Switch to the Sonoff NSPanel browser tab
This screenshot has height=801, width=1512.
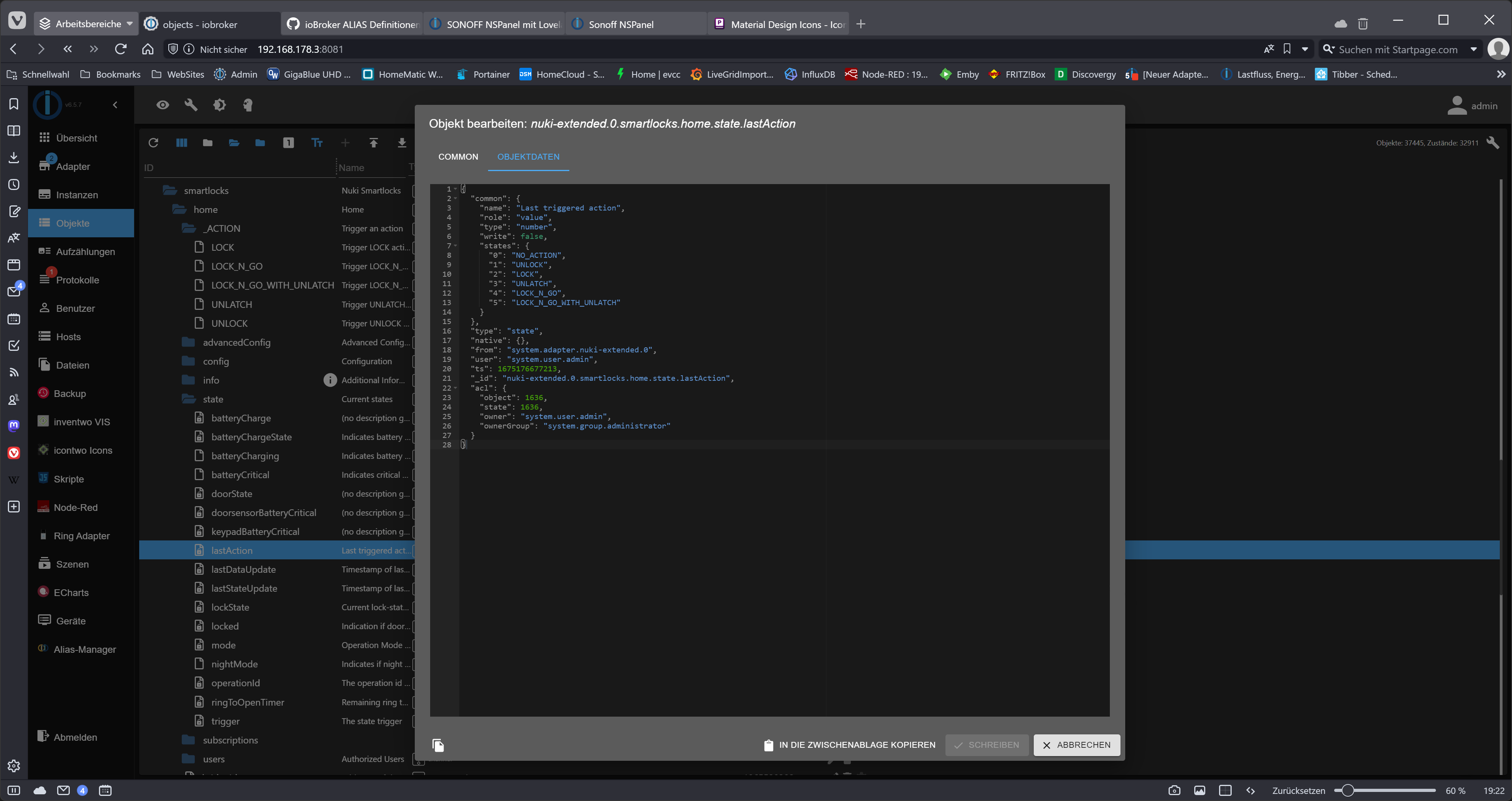point(621,24)
